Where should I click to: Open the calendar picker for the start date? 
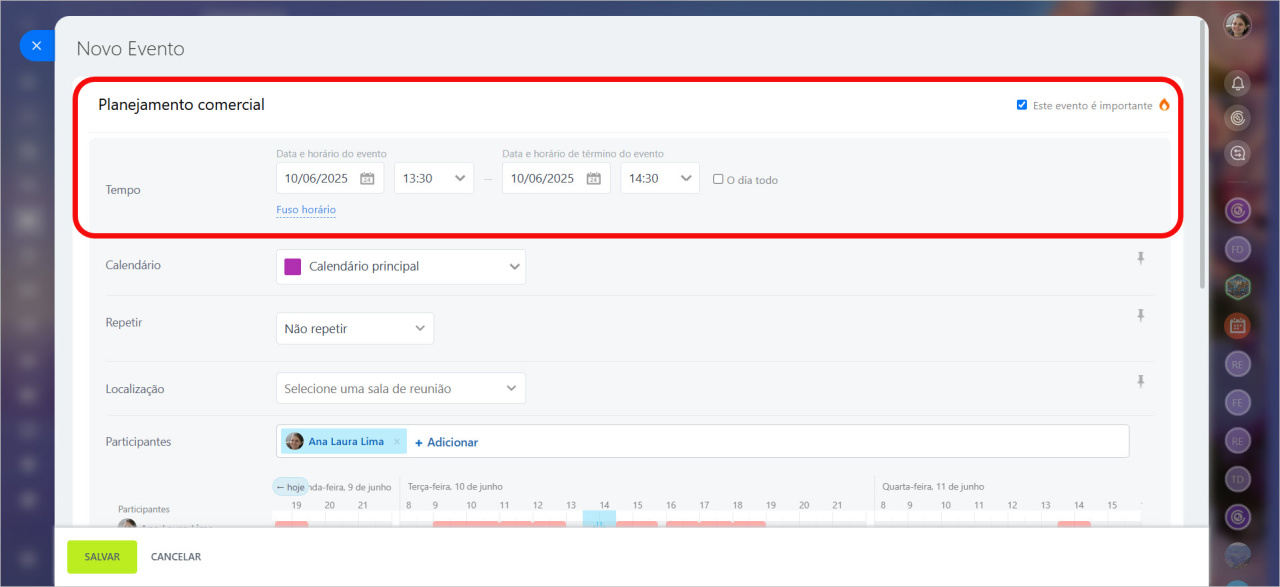pos(367,178)
